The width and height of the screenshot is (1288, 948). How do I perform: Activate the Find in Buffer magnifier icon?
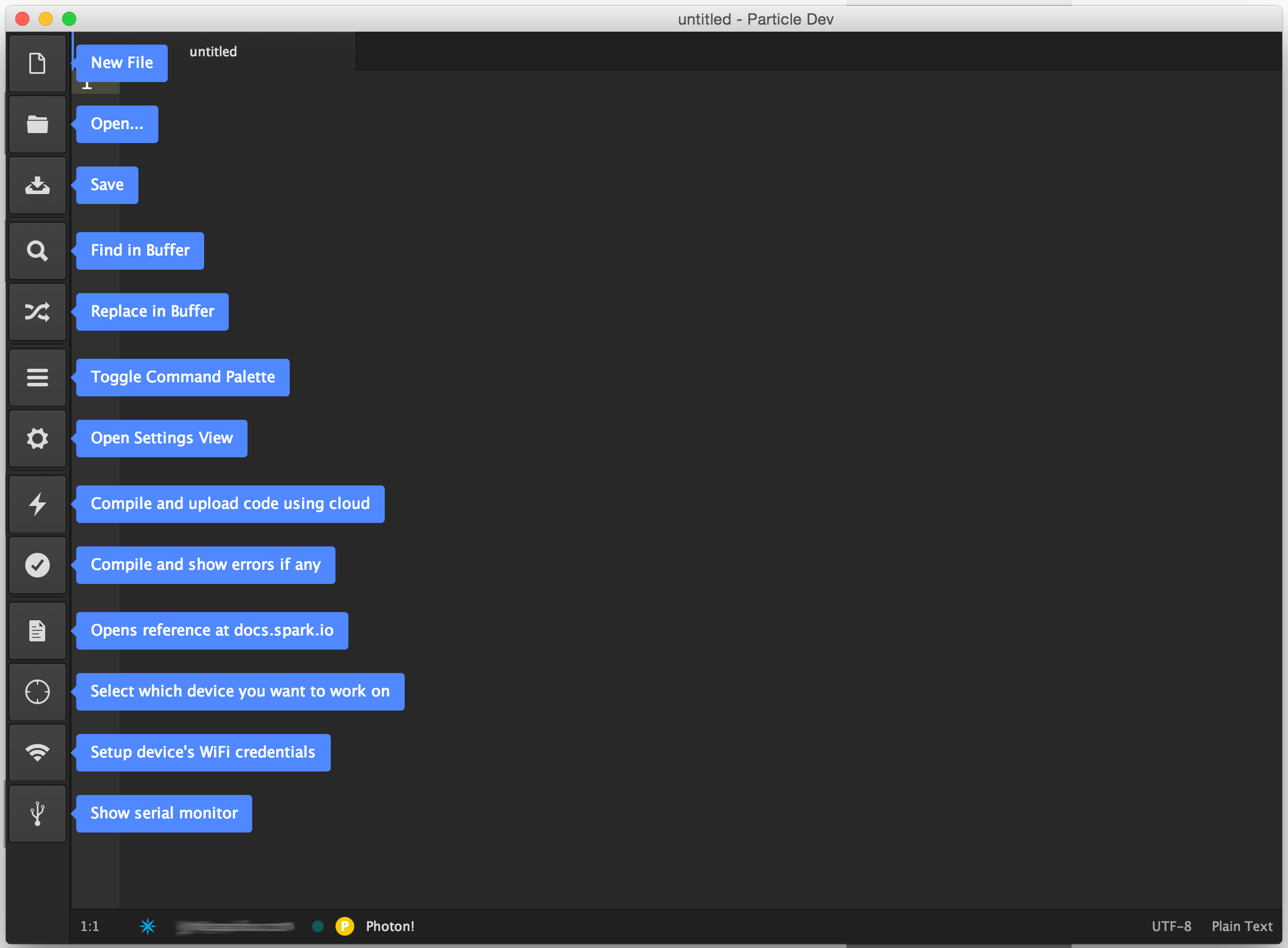point(38,251)
